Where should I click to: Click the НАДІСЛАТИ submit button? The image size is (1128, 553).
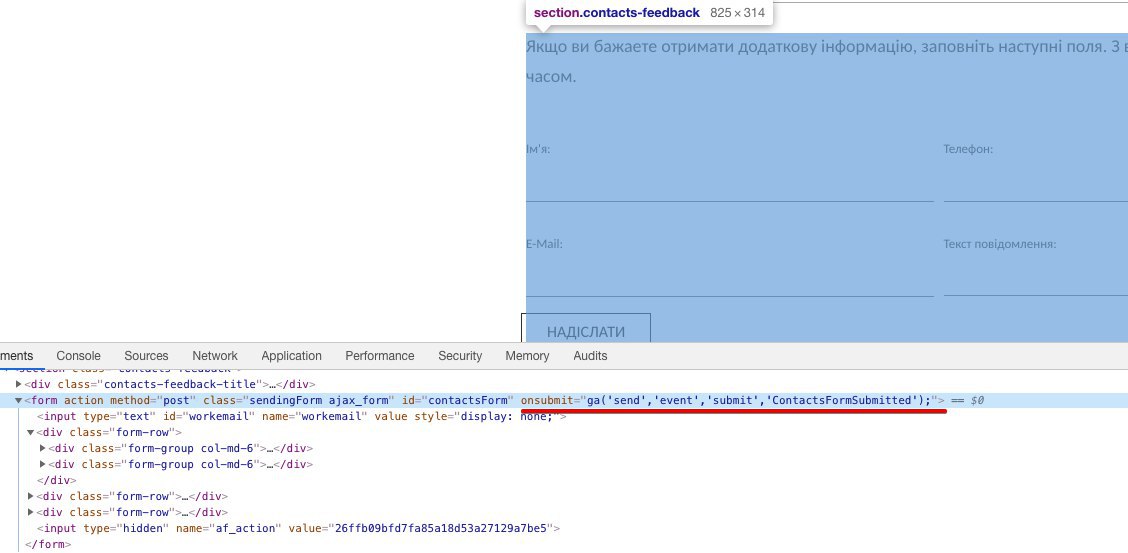point(586,329)
